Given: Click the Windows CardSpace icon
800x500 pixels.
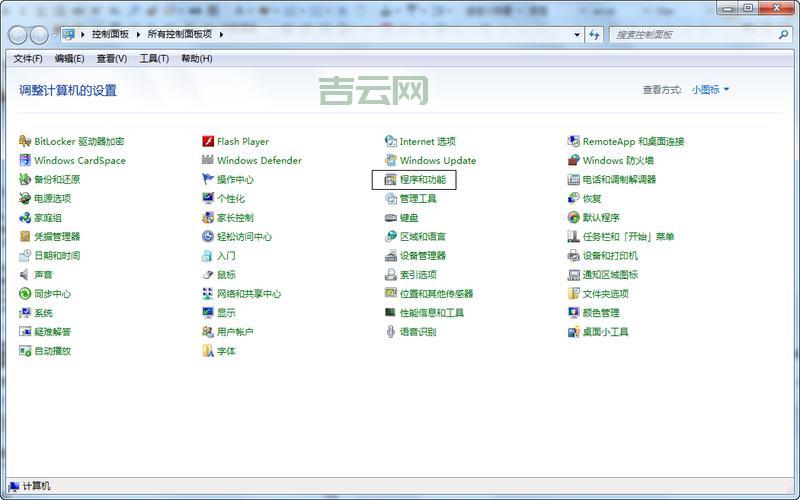Looking at the screenshot, I should coord(24,160).
